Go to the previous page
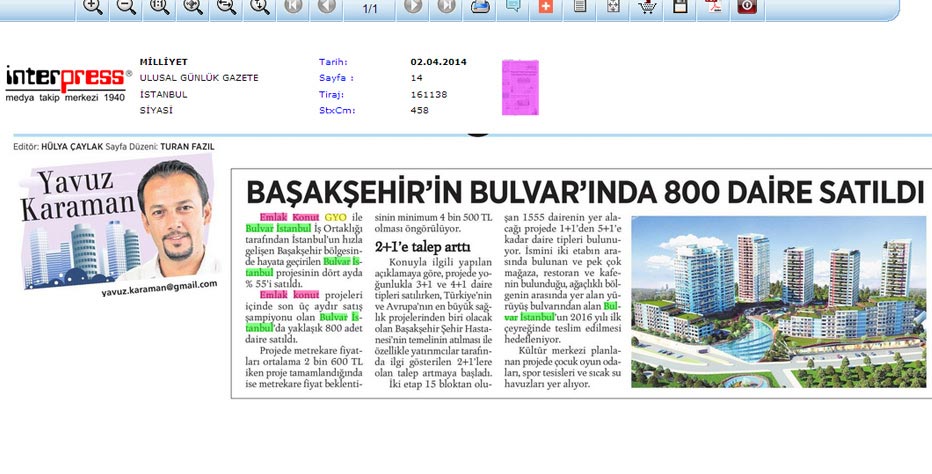Viewport: 932px width, 474px height. click(326, 6)
